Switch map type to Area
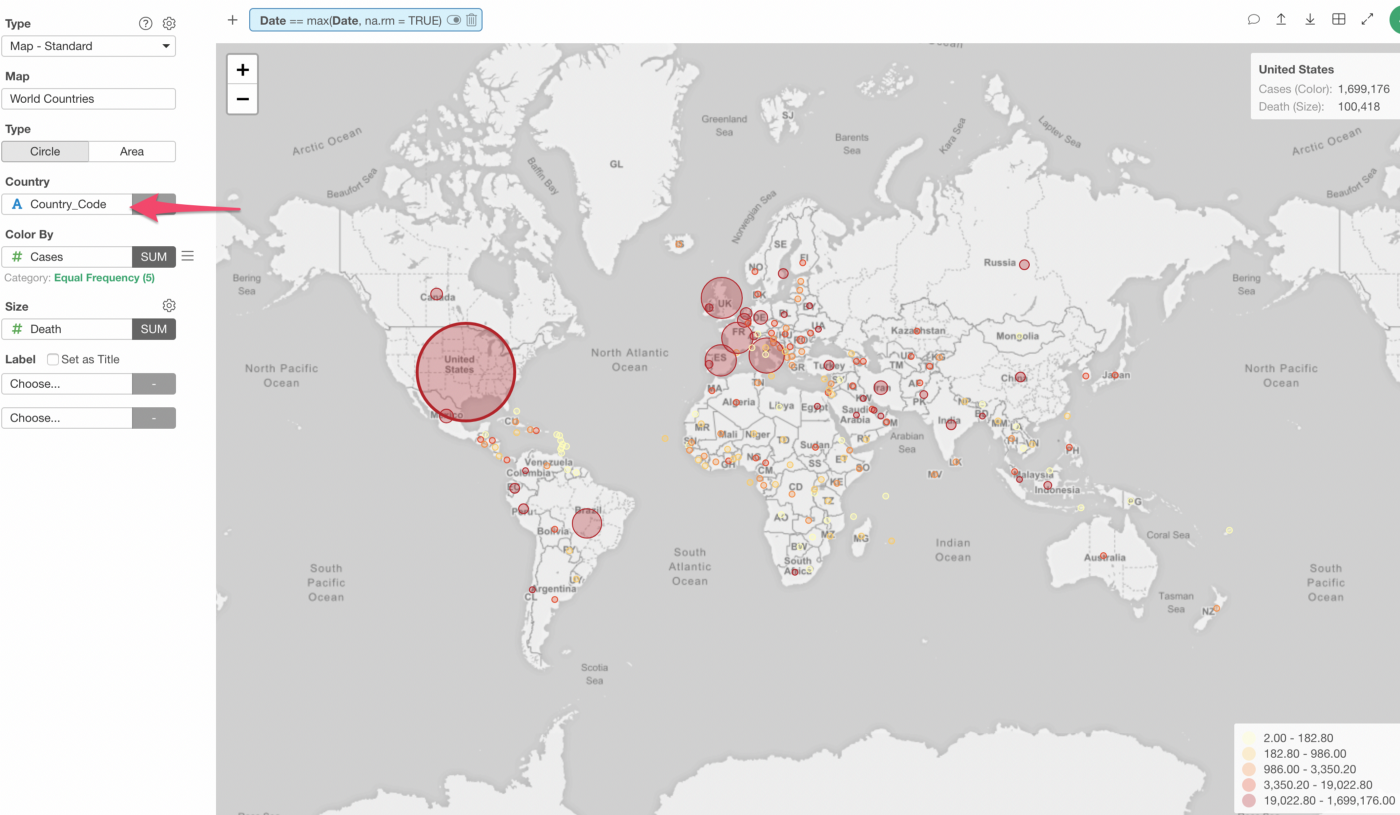The height and width of the screenshot is (815, 1400). 132,152
